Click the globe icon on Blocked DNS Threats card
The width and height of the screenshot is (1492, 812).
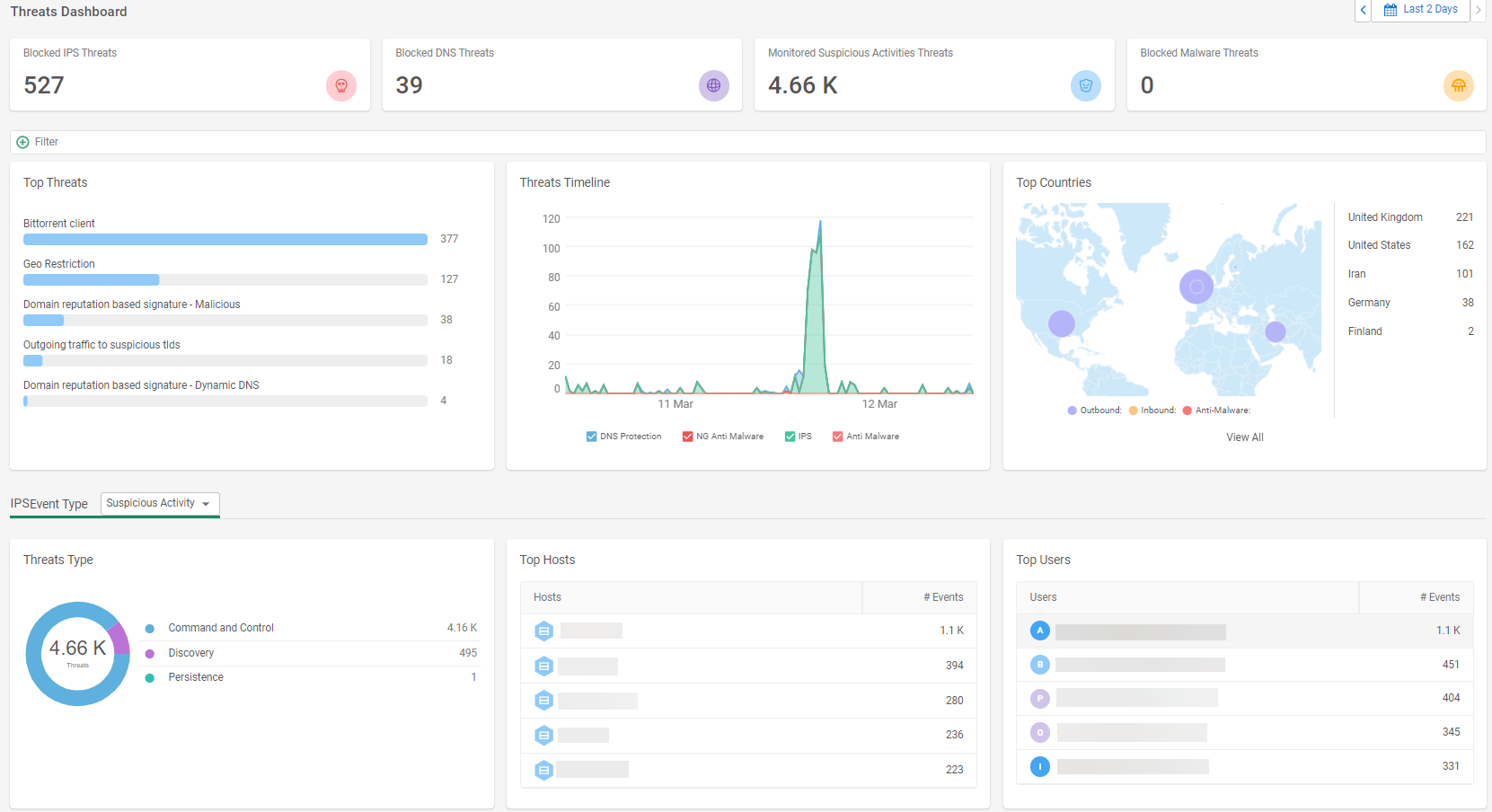(x=713, y=85)
